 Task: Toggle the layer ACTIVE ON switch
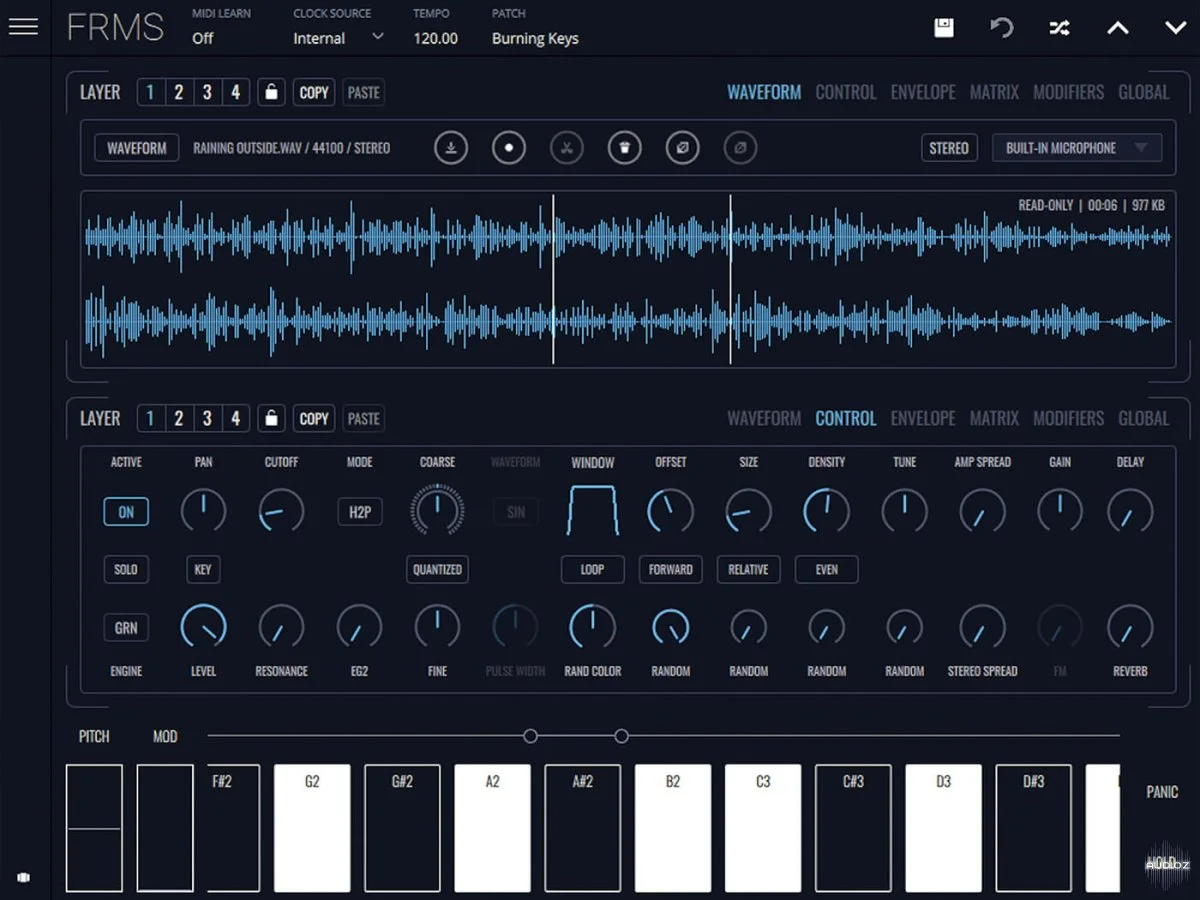tap(126, 512)
